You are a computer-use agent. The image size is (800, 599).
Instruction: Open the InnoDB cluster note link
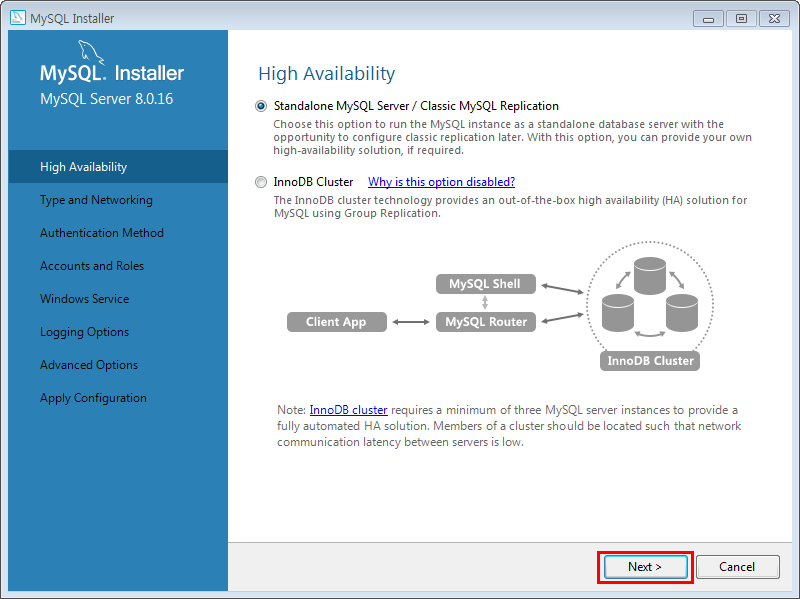click(x=348, y=410)
